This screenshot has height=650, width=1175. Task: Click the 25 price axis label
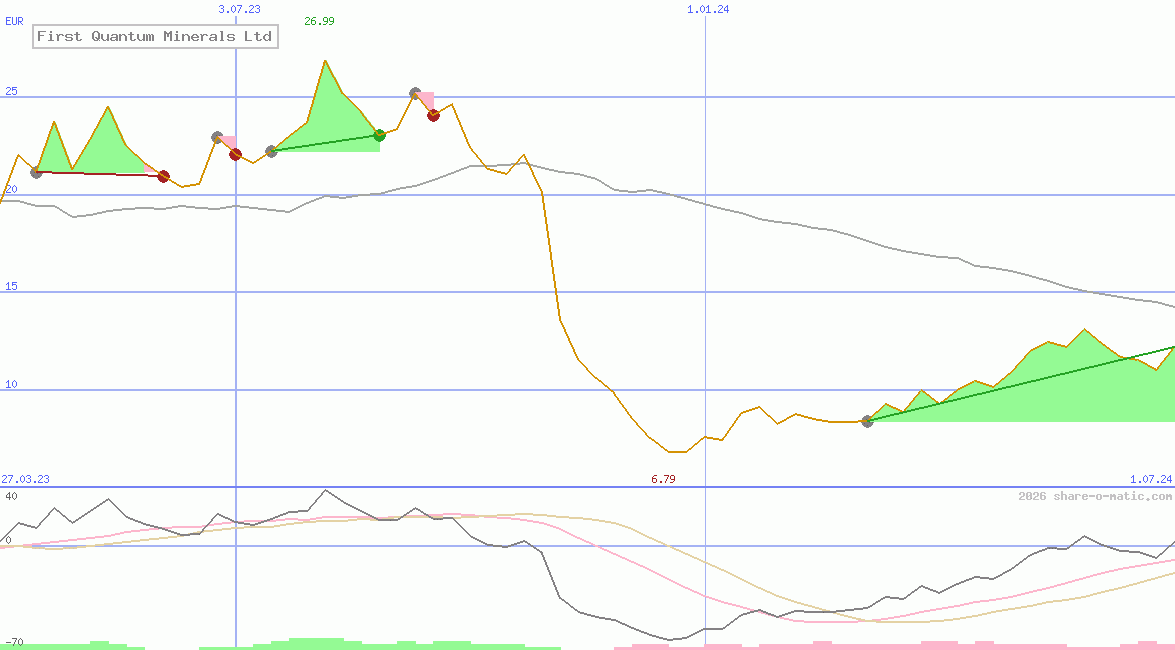pyautogui.click(x=11, y=92)
